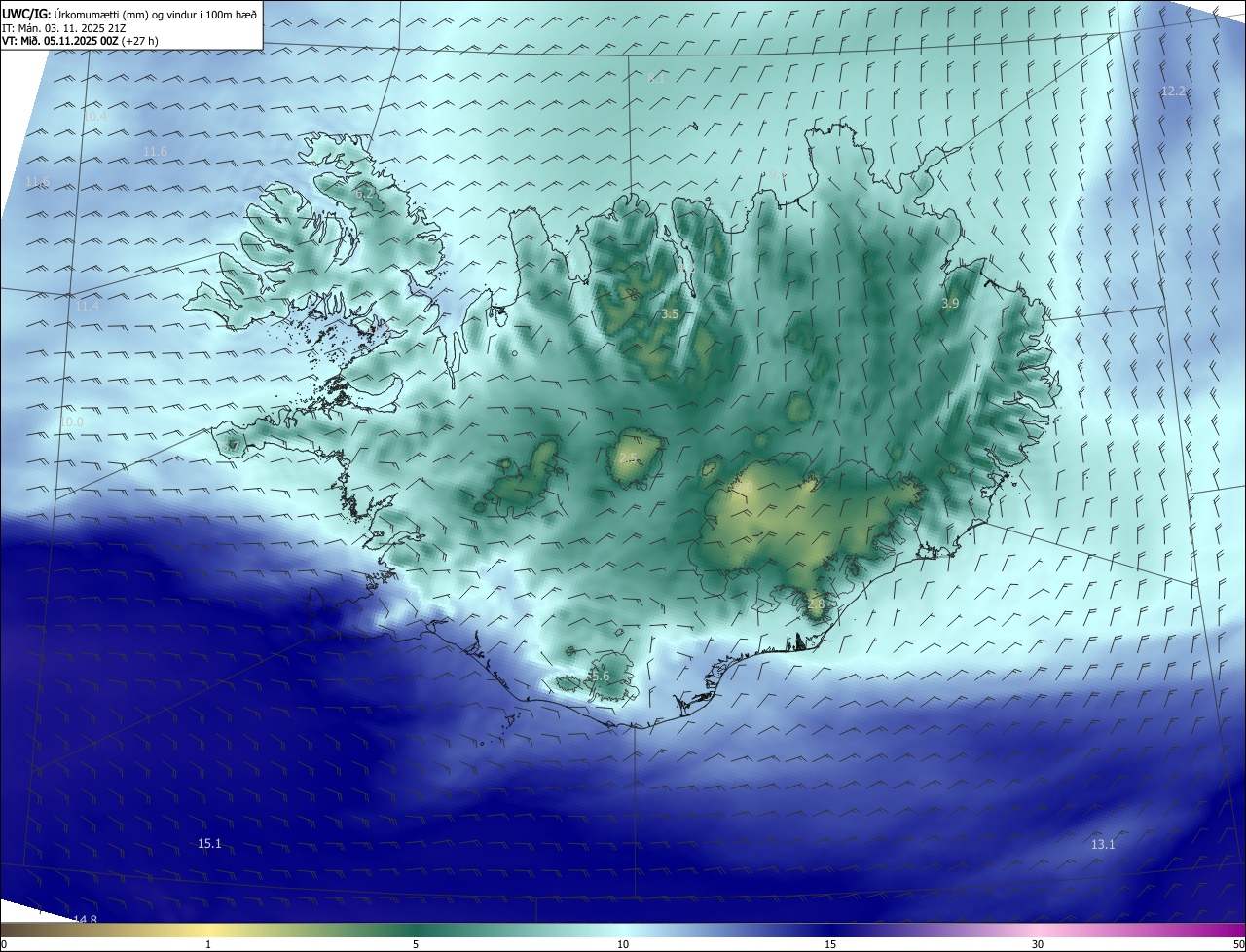Screen dimensions: 1246x952
Task: Click the map value 15.1
Action: (209, 844)
